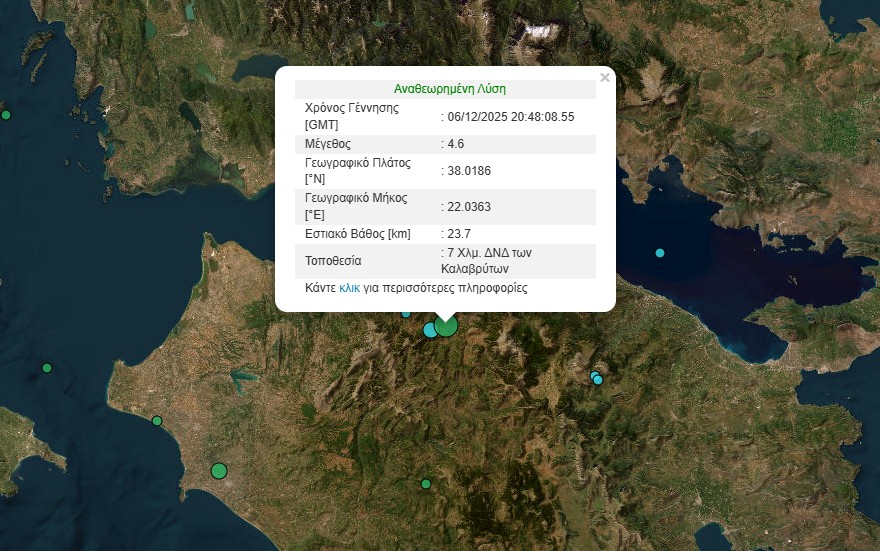Viewport: 880px width, 551px height.
Task: Select the large green marker in the southwest
Action: point(219,471)
